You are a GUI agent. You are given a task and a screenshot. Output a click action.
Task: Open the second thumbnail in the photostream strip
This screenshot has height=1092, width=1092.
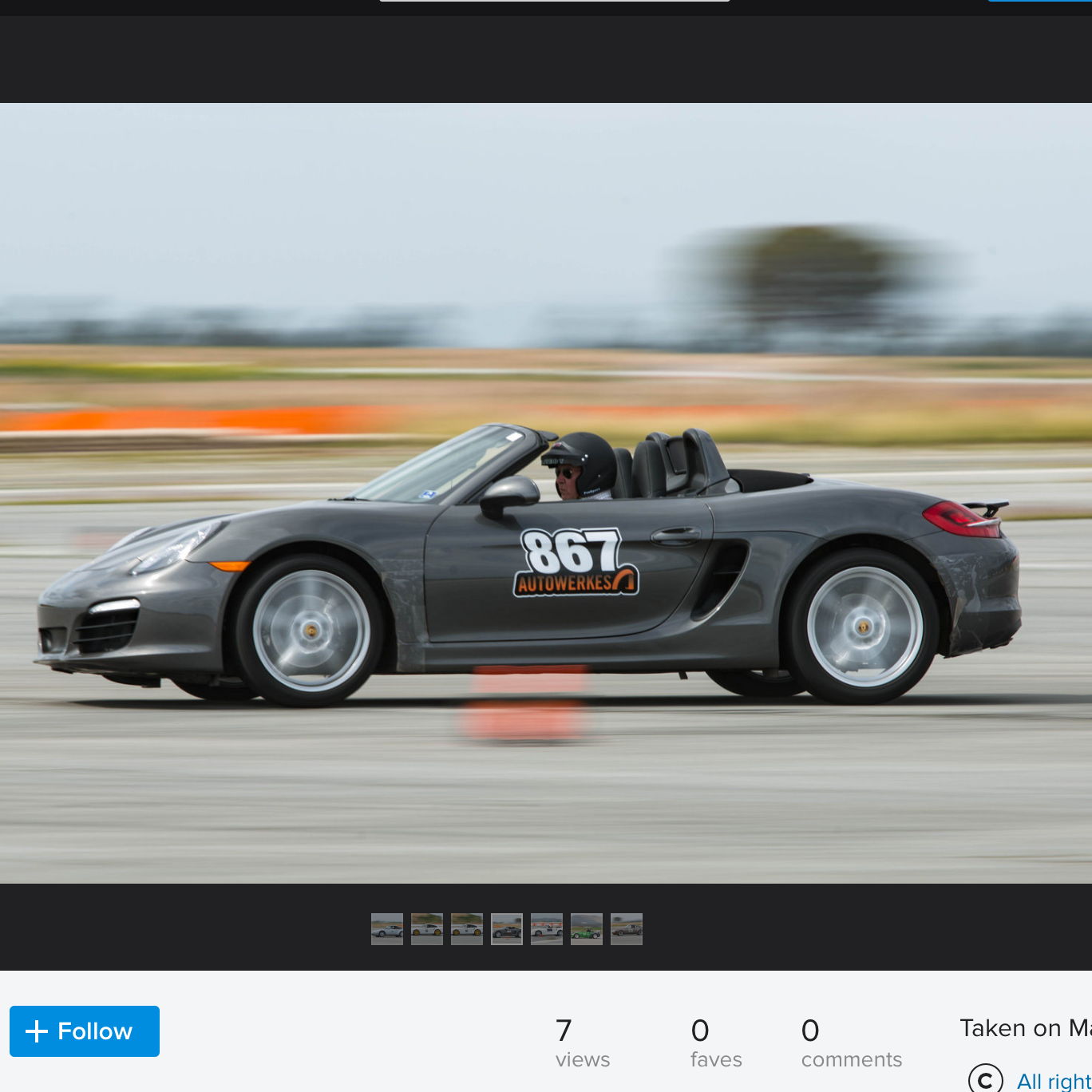[427, 929]
